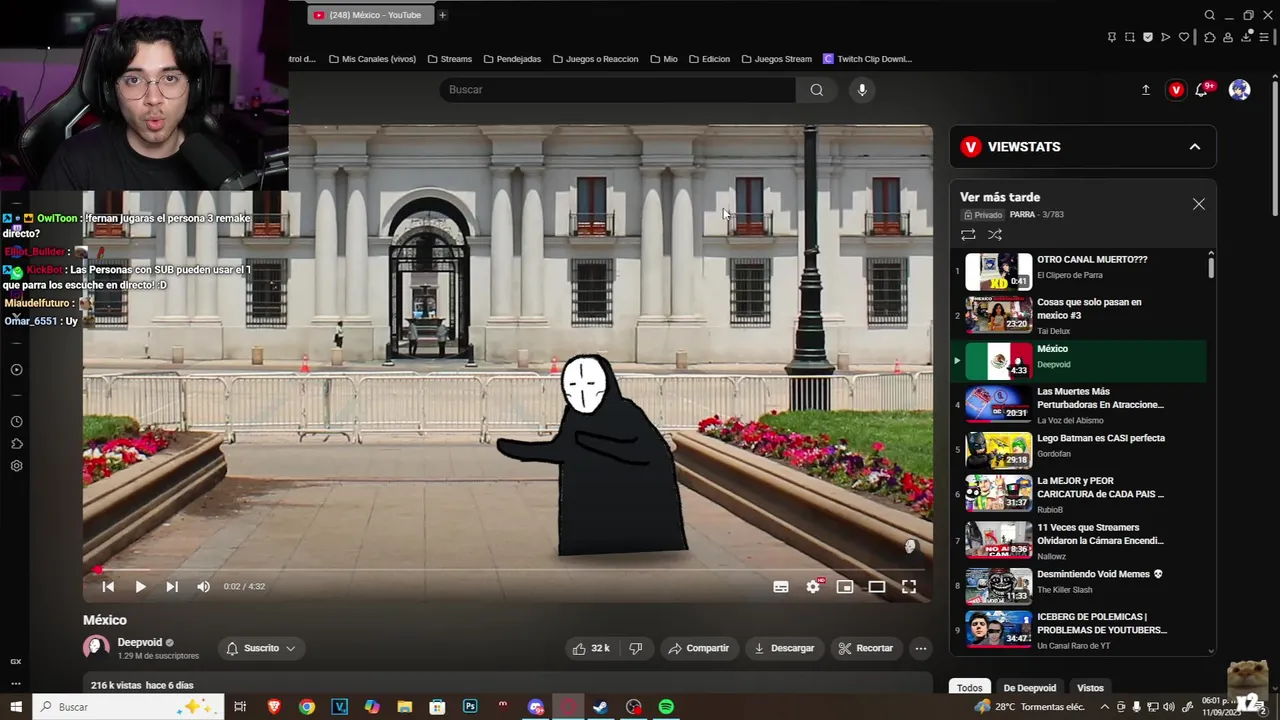Open Pendejadas bookmark folder
Viewport: 1280px width, 720px height.
[x=512, y=59]
